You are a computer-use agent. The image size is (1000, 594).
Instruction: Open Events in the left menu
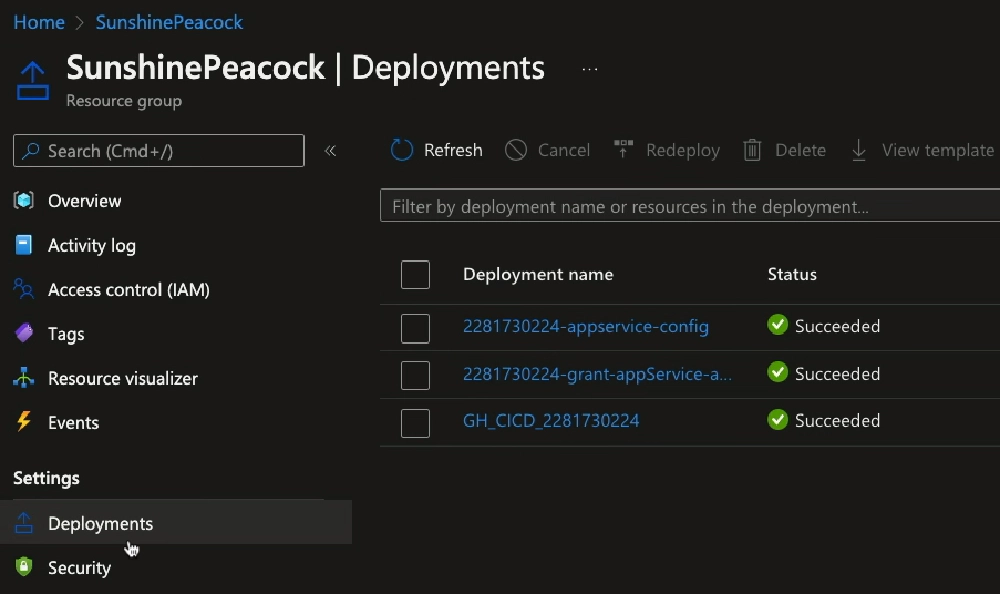click(73, 422)
